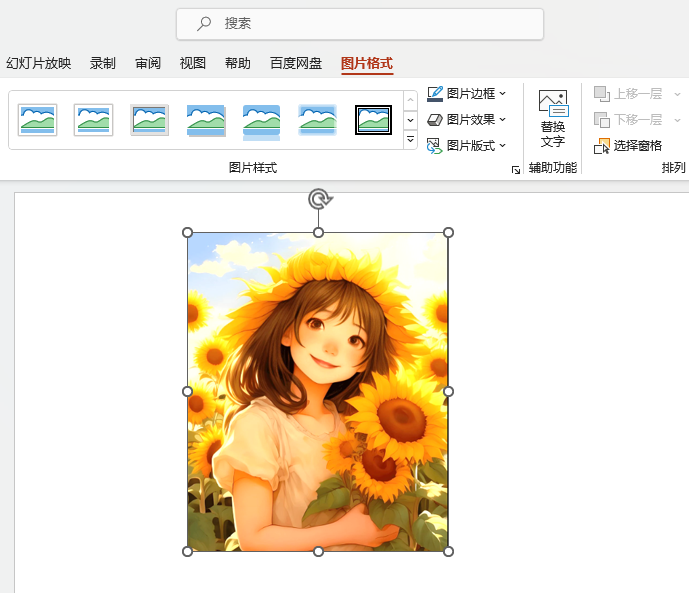The height and width of the screenshot is (593, 689).
Task: Switch to the 视图 tab
Action: point(192,63)
